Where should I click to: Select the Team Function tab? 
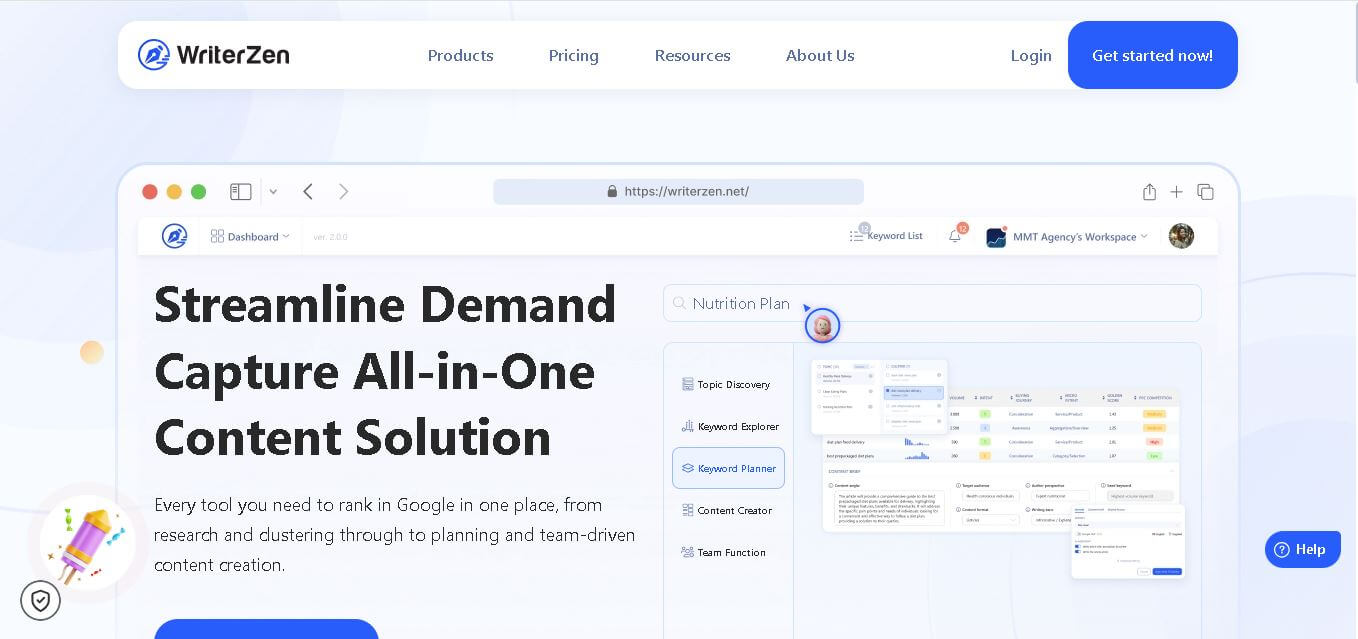click(x=723, y=552)
